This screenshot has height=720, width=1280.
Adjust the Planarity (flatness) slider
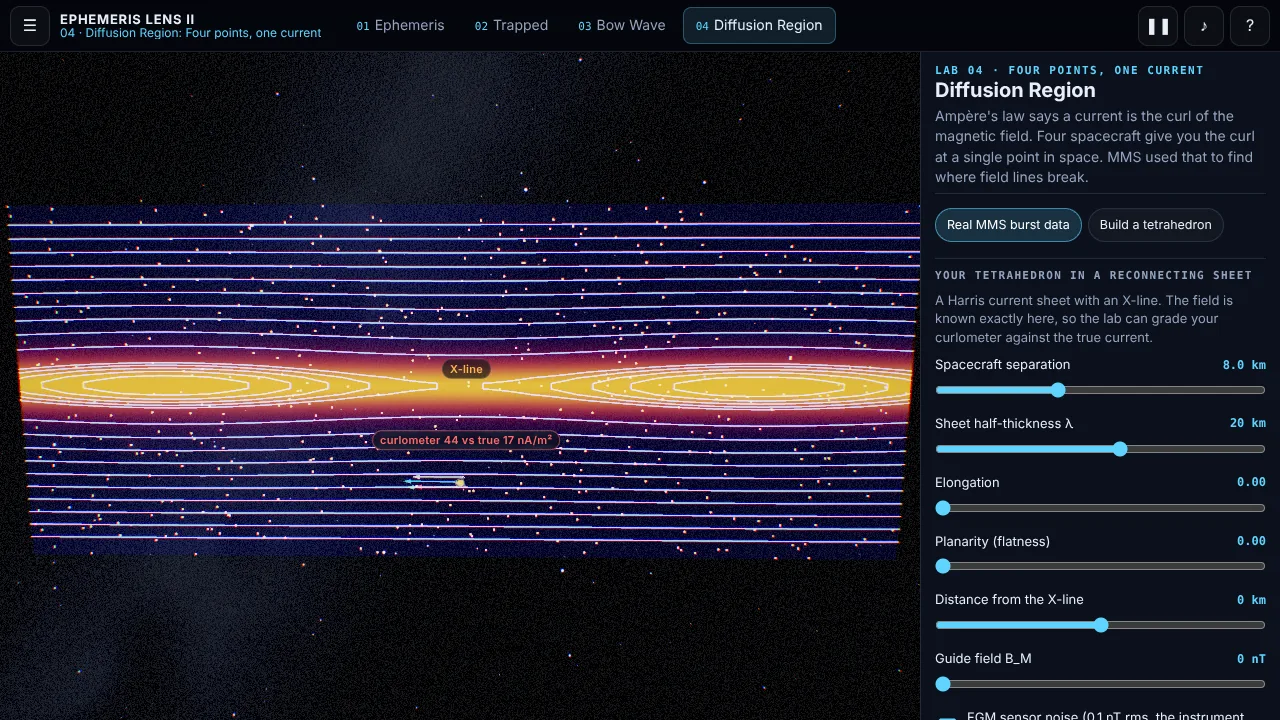tap(1100, 566)
